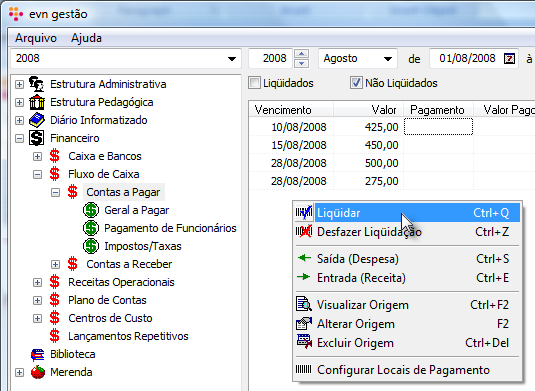Viewport: 535px width, 391px height.
Task: Expand the Estrutura Administrativa node
Action: (x=19, y=84)
